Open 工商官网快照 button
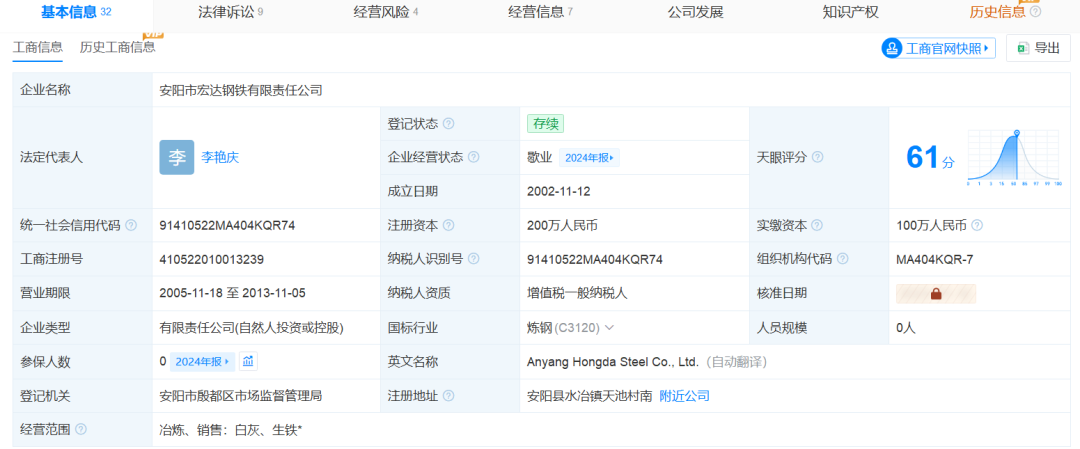The height and width of the screenshot is (449, 1080). (938, 48)
